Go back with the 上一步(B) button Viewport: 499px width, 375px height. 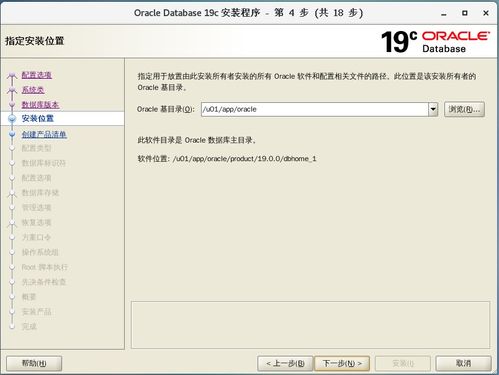point(285,363)
